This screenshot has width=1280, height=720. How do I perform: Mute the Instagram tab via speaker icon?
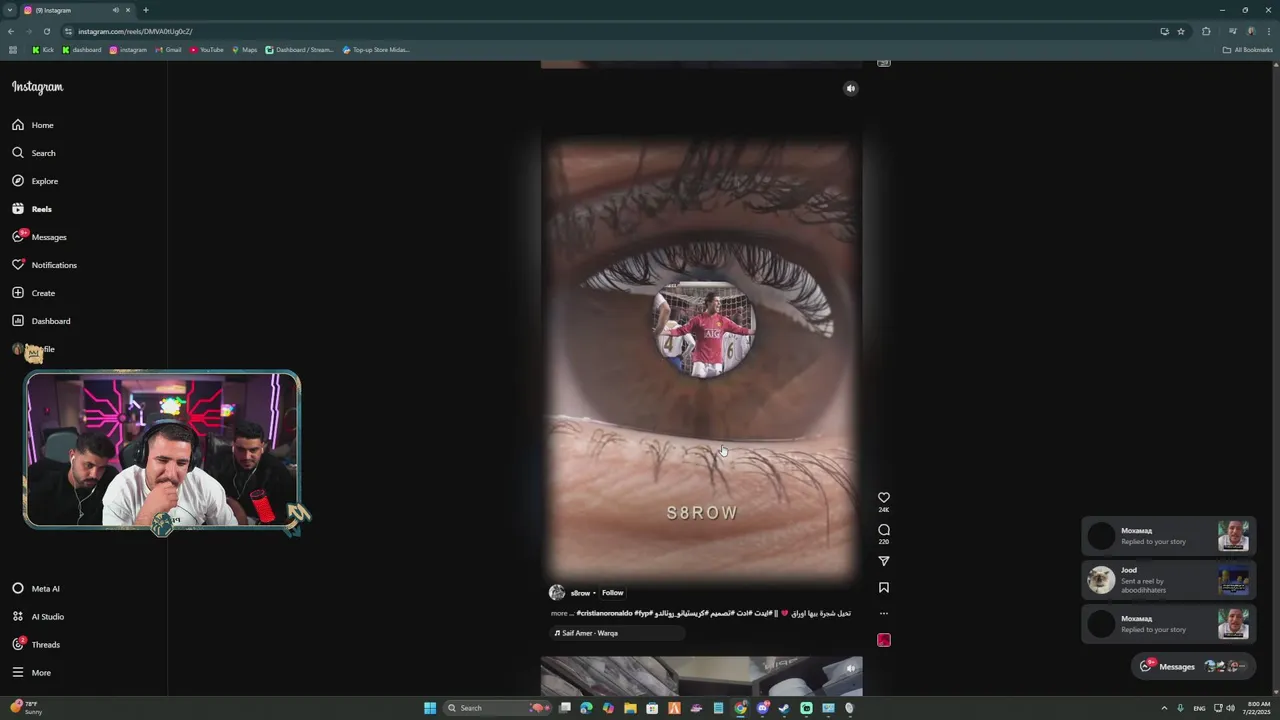116,10
